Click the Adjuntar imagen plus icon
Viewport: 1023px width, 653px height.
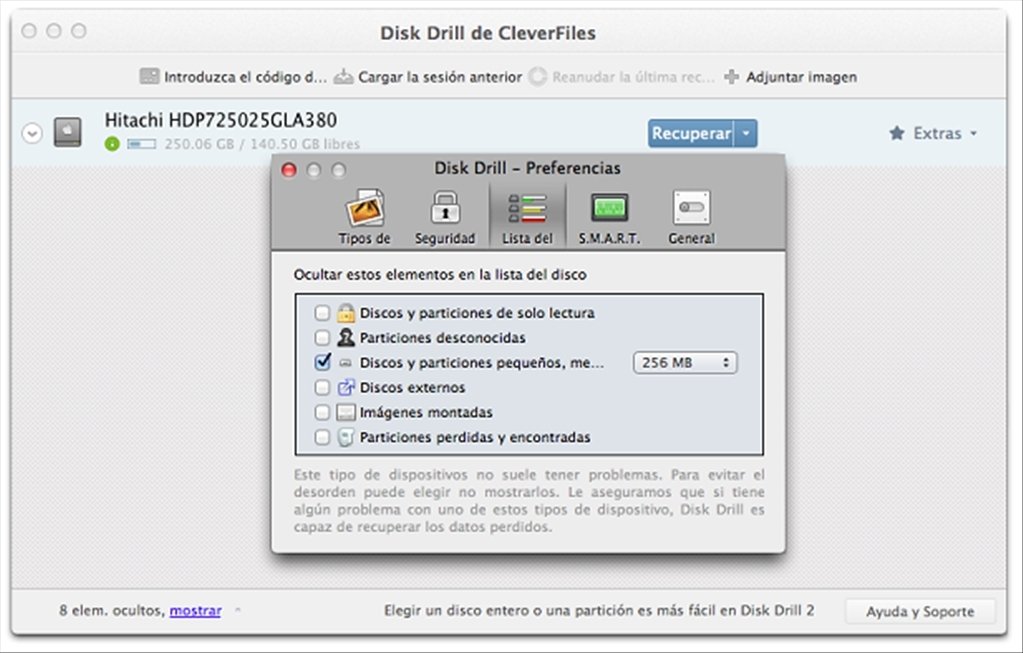click(x=732, y=76)
